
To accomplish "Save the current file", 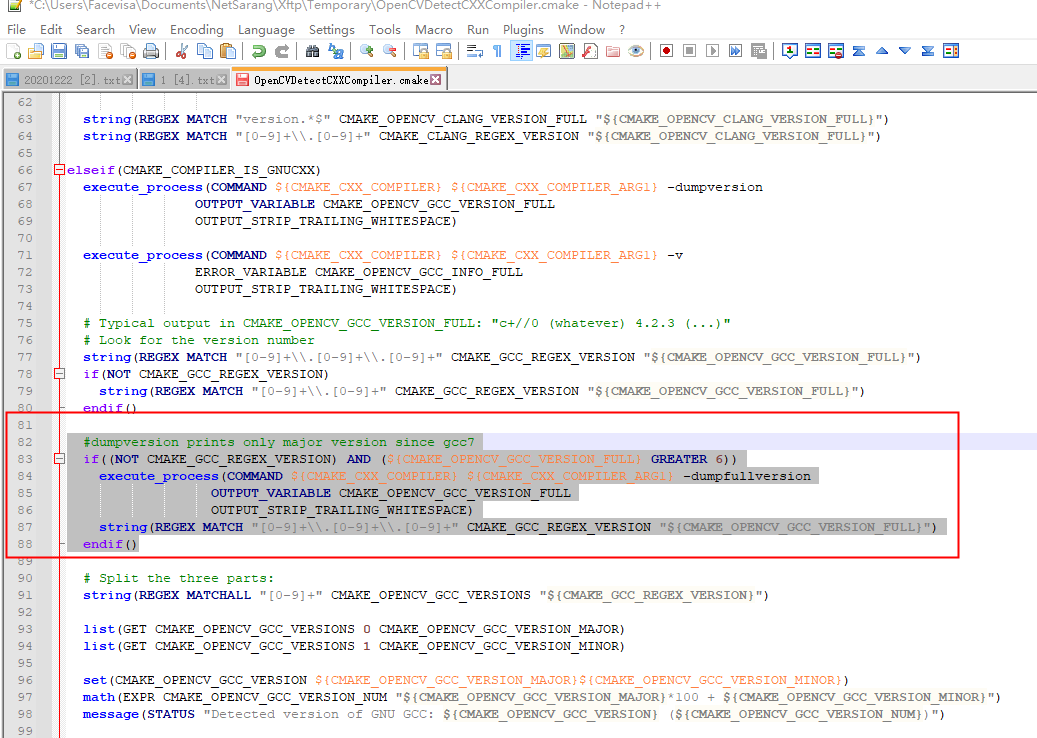I will coord(59,51).
